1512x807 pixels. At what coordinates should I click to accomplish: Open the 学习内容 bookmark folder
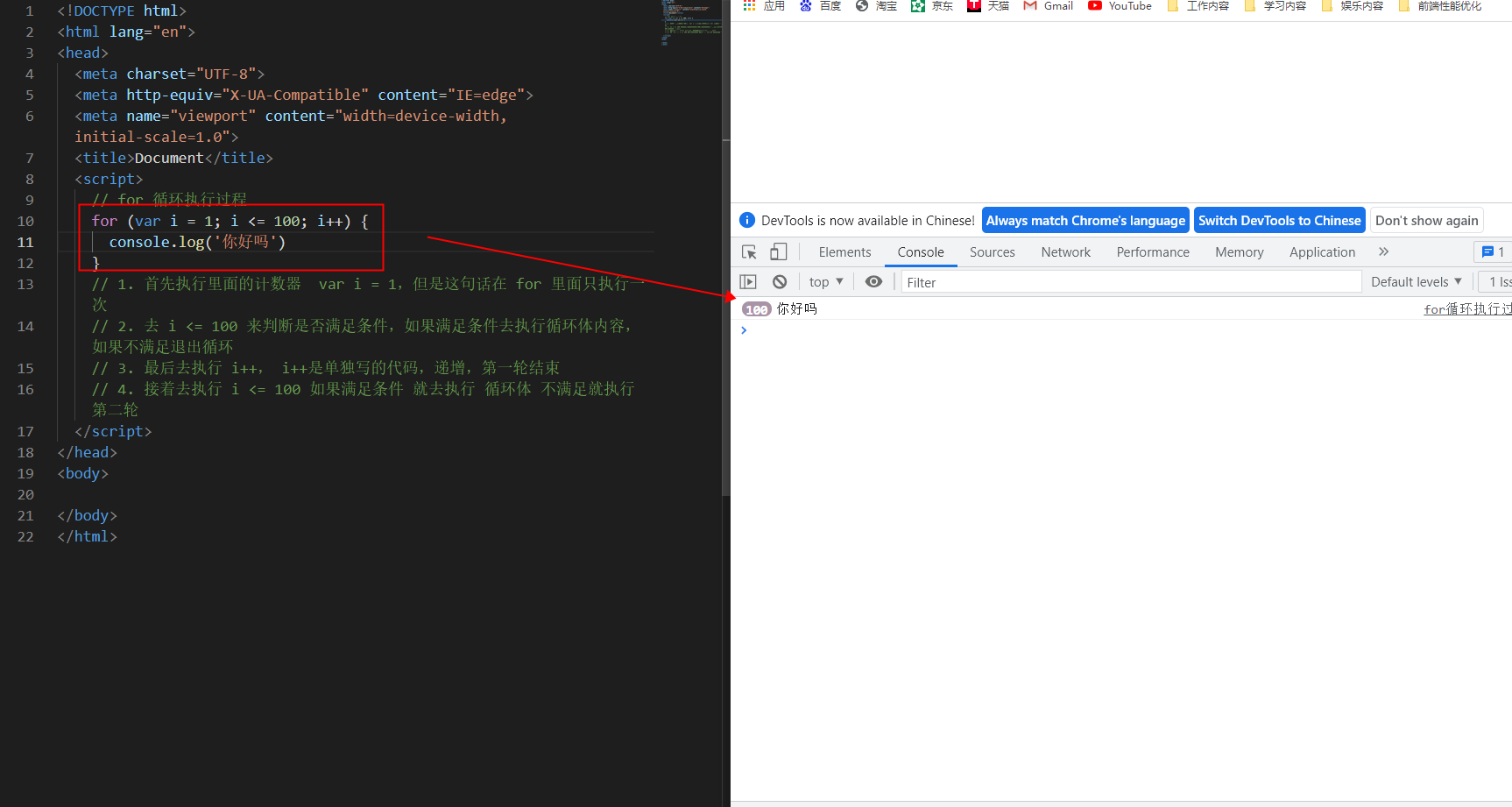1275,5
